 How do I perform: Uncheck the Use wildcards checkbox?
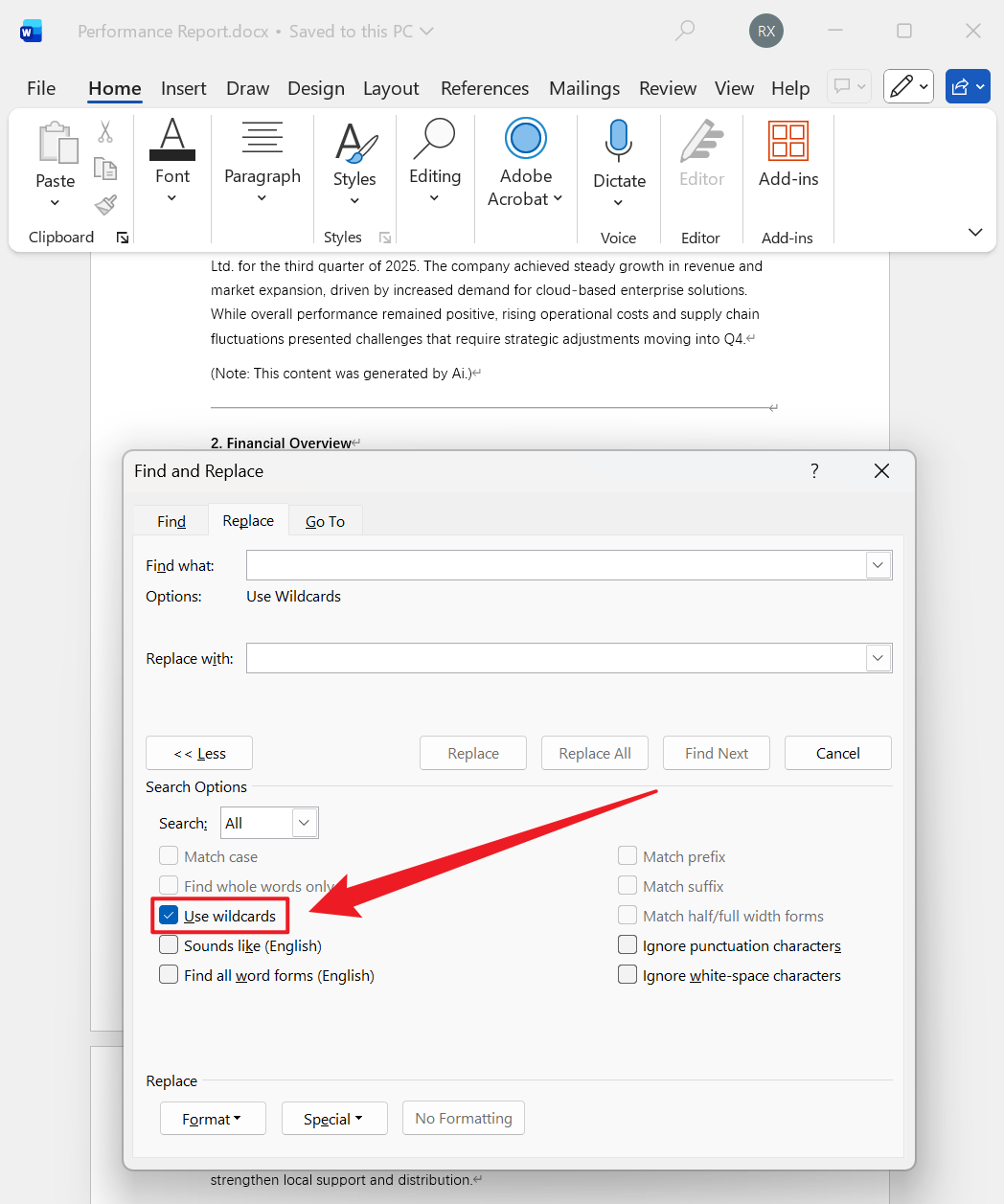tap(169, 915)
